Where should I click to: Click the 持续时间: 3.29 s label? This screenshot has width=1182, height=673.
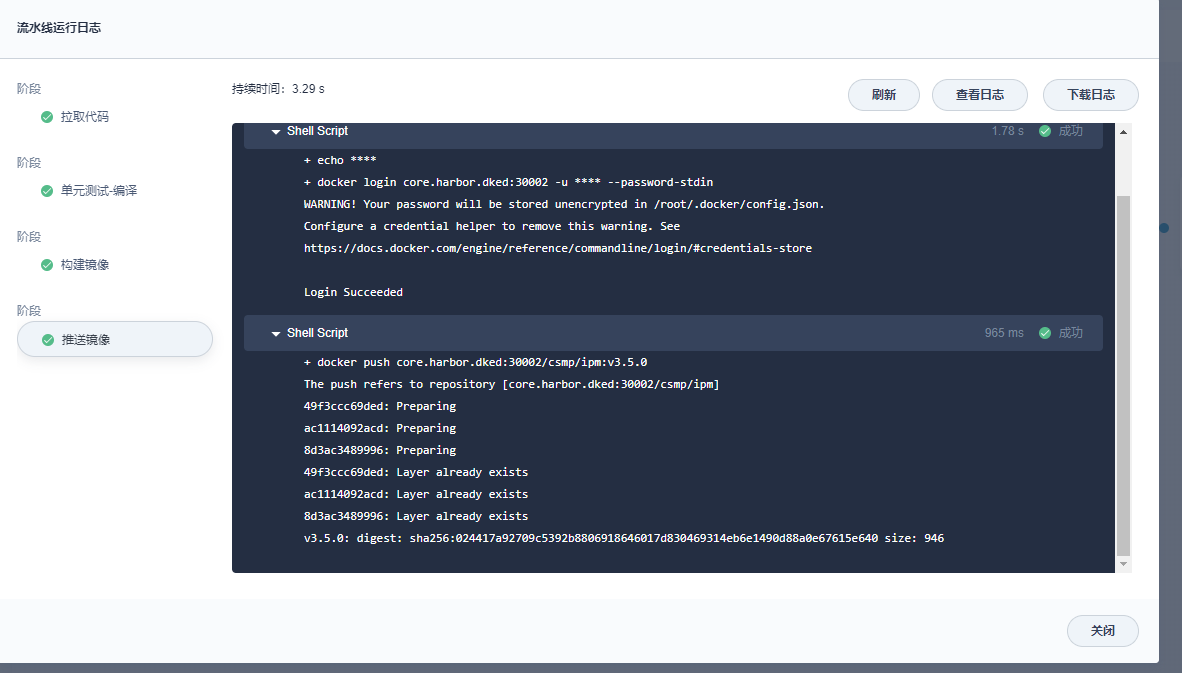[x=278, y=89]
